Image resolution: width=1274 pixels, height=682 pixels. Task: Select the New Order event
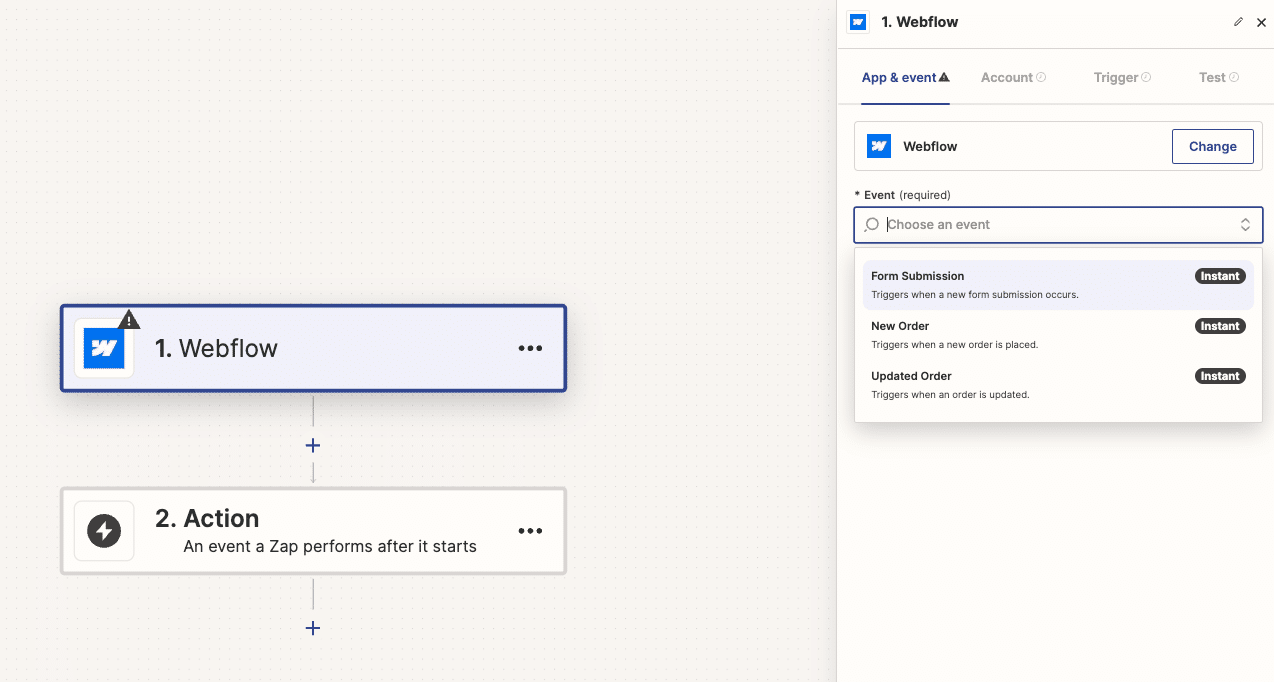click(1058, 335)
